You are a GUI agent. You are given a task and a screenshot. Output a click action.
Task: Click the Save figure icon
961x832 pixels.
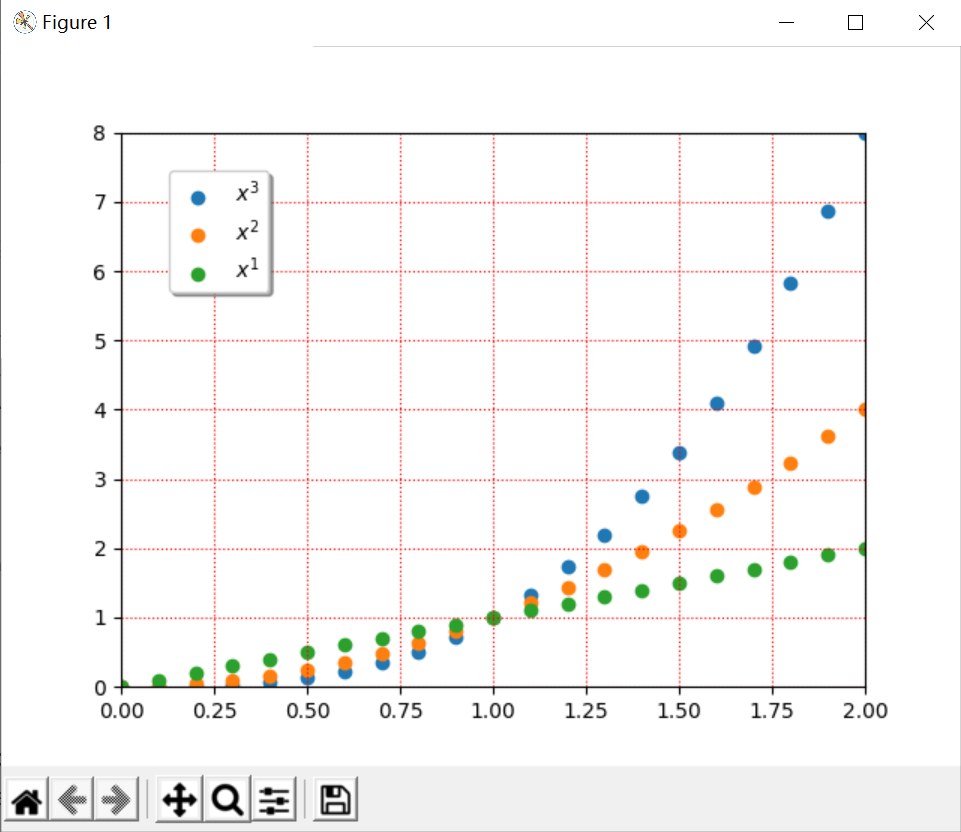coord(335,799)
